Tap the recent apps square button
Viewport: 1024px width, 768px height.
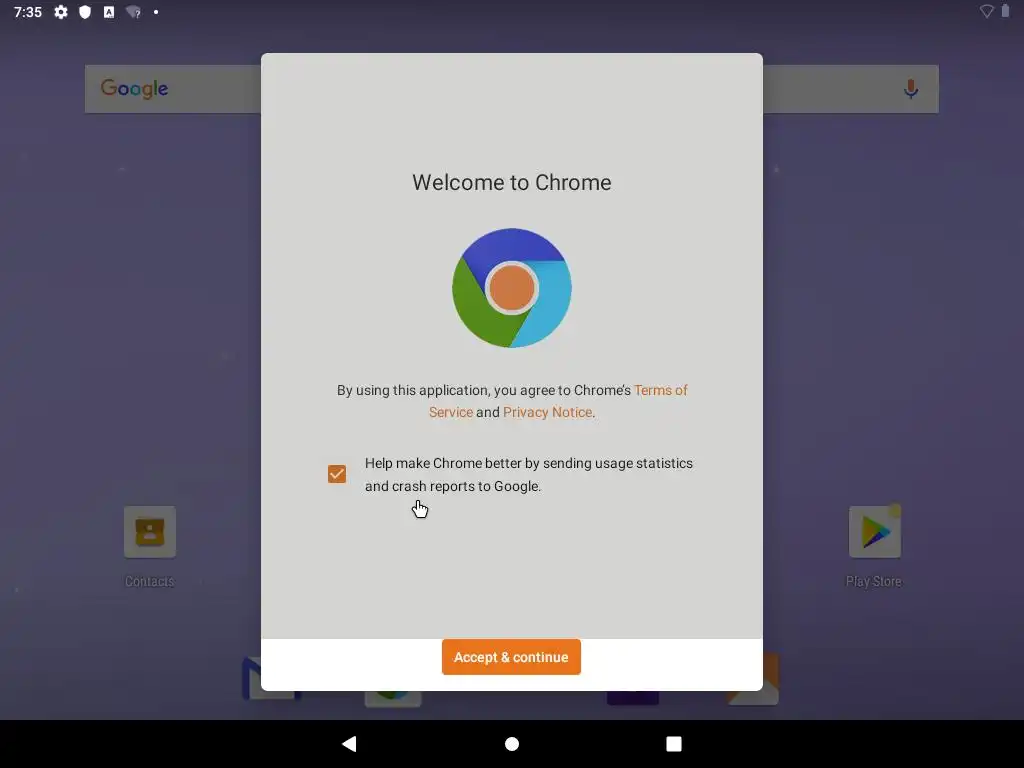(x=674, y=744)
